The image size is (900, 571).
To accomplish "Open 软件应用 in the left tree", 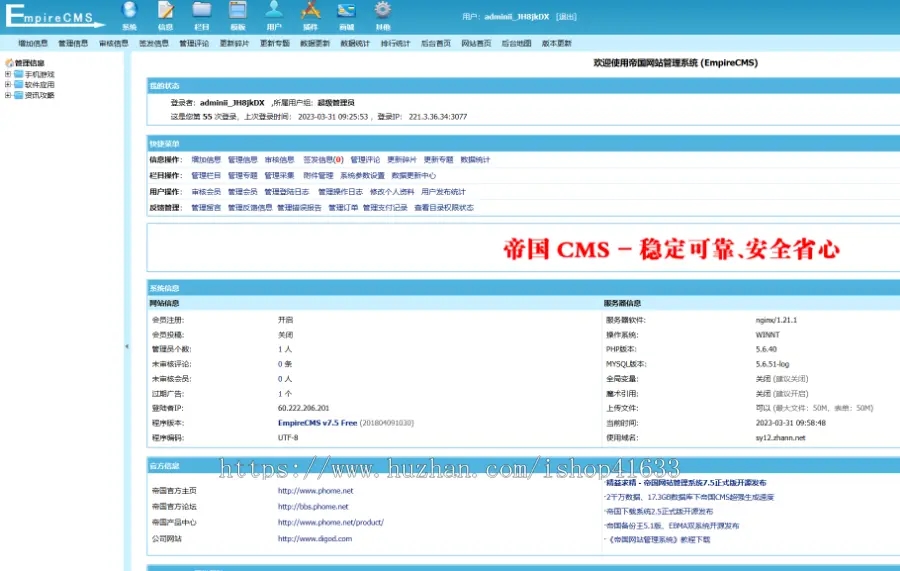I will [x=40, y=84].
